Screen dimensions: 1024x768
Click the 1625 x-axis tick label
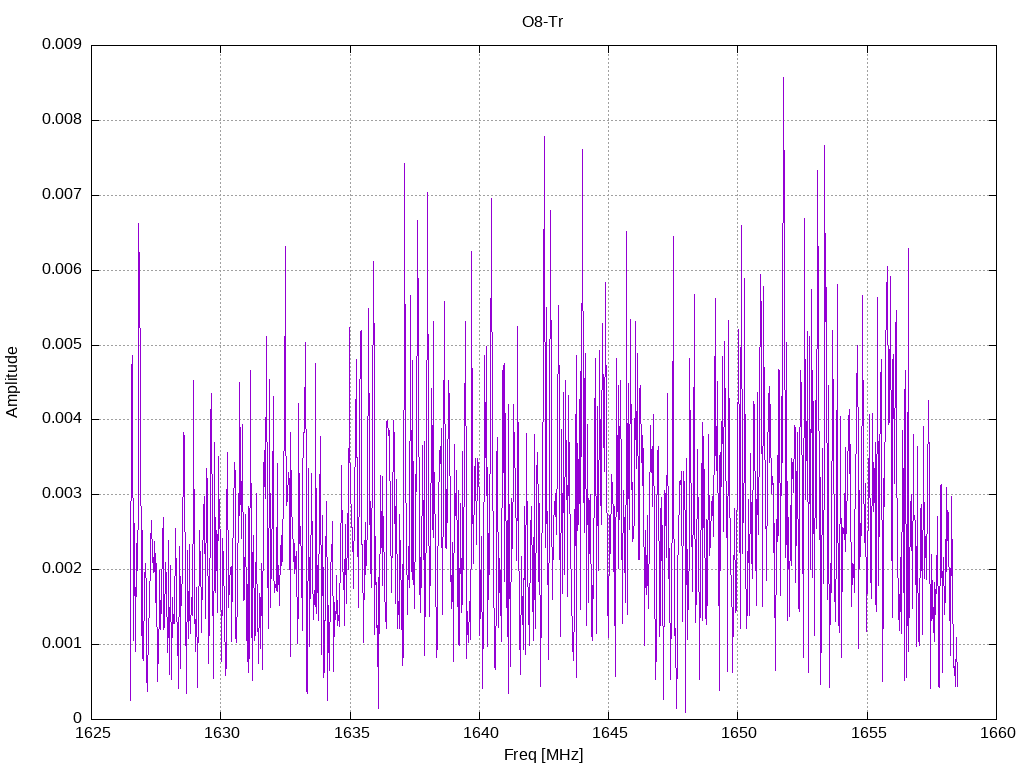coord(92,733)
